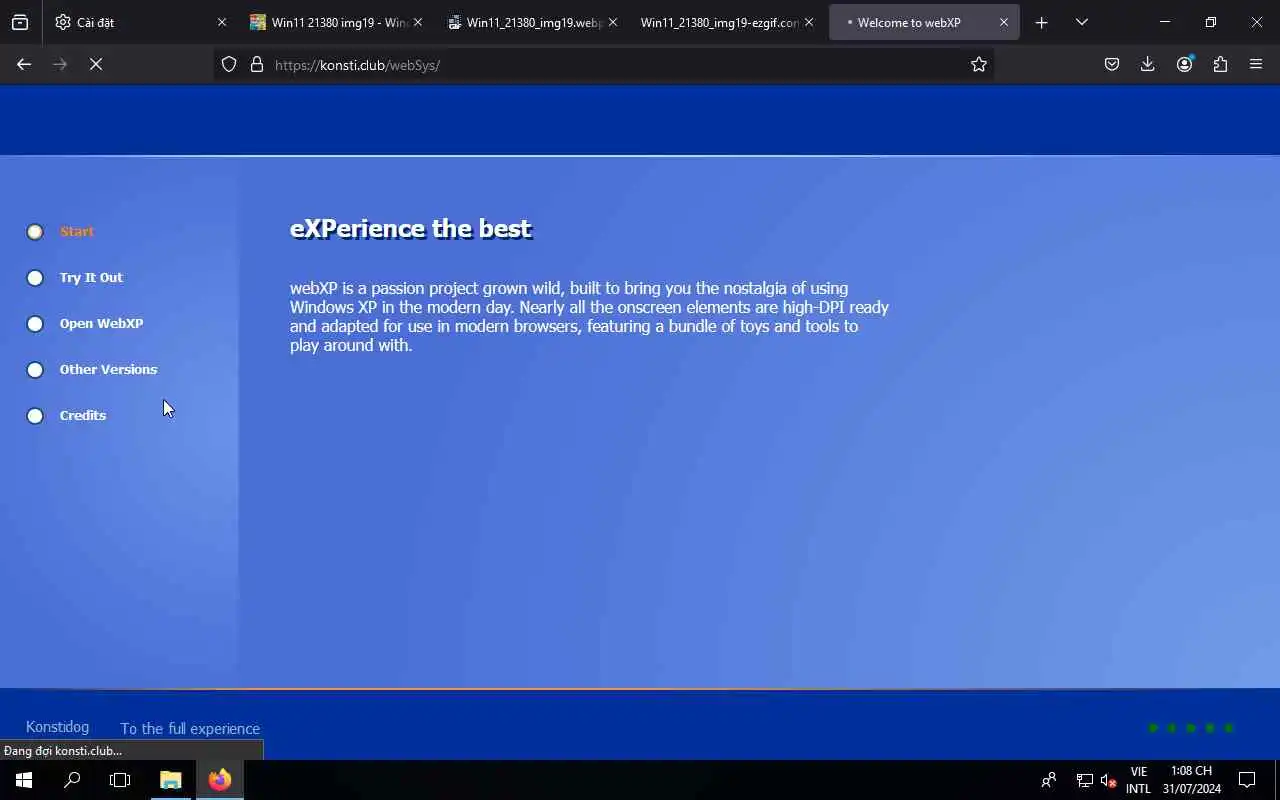Close the Cài đặt tab
Image resolution: width=1280 pixels, height=800 pixels.
222,22
